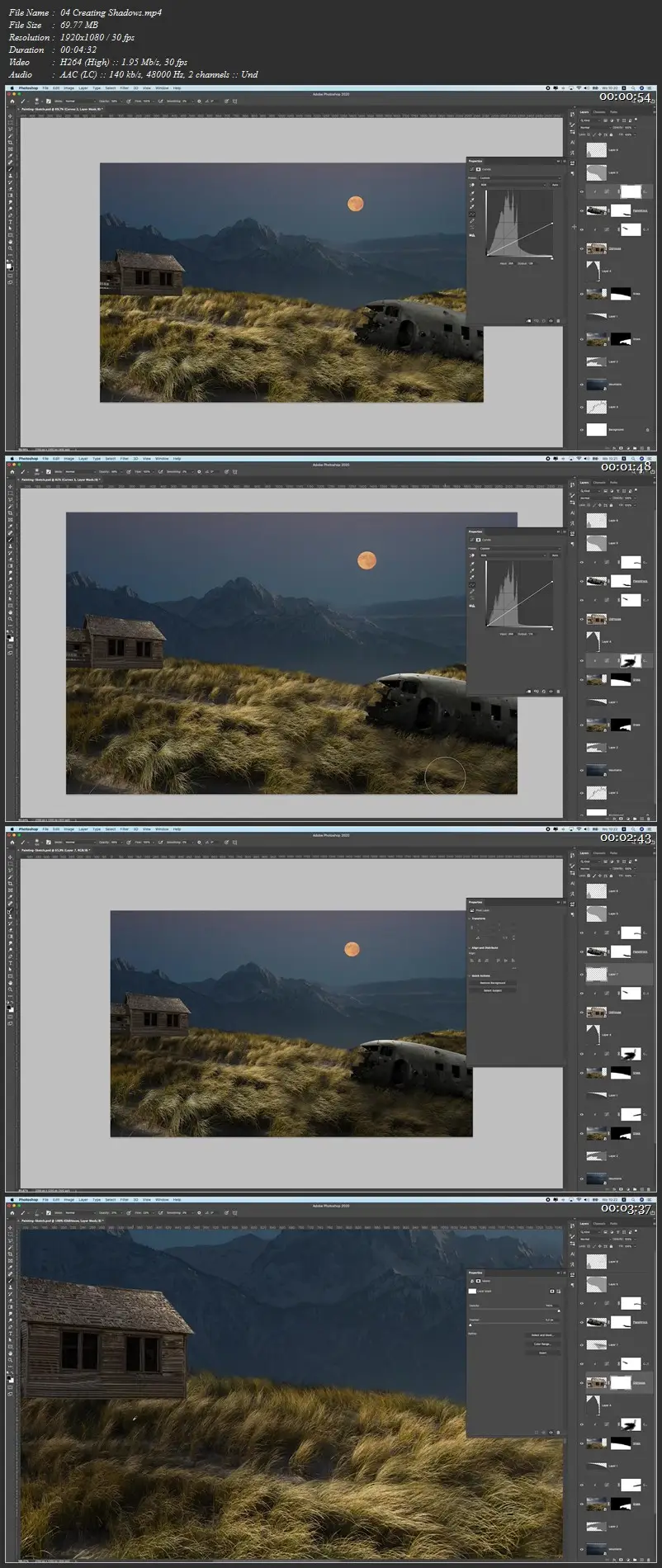This screenshot has width=662, height=1568.
Task: Filter pixel layers icon in 00:00:54 Layers panel
Action: point(605,120)
